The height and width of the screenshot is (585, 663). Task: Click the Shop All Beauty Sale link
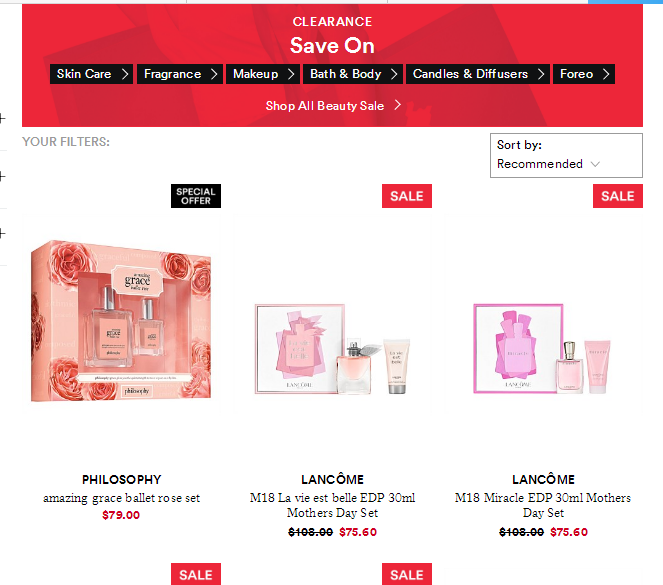tap(325, 106)
